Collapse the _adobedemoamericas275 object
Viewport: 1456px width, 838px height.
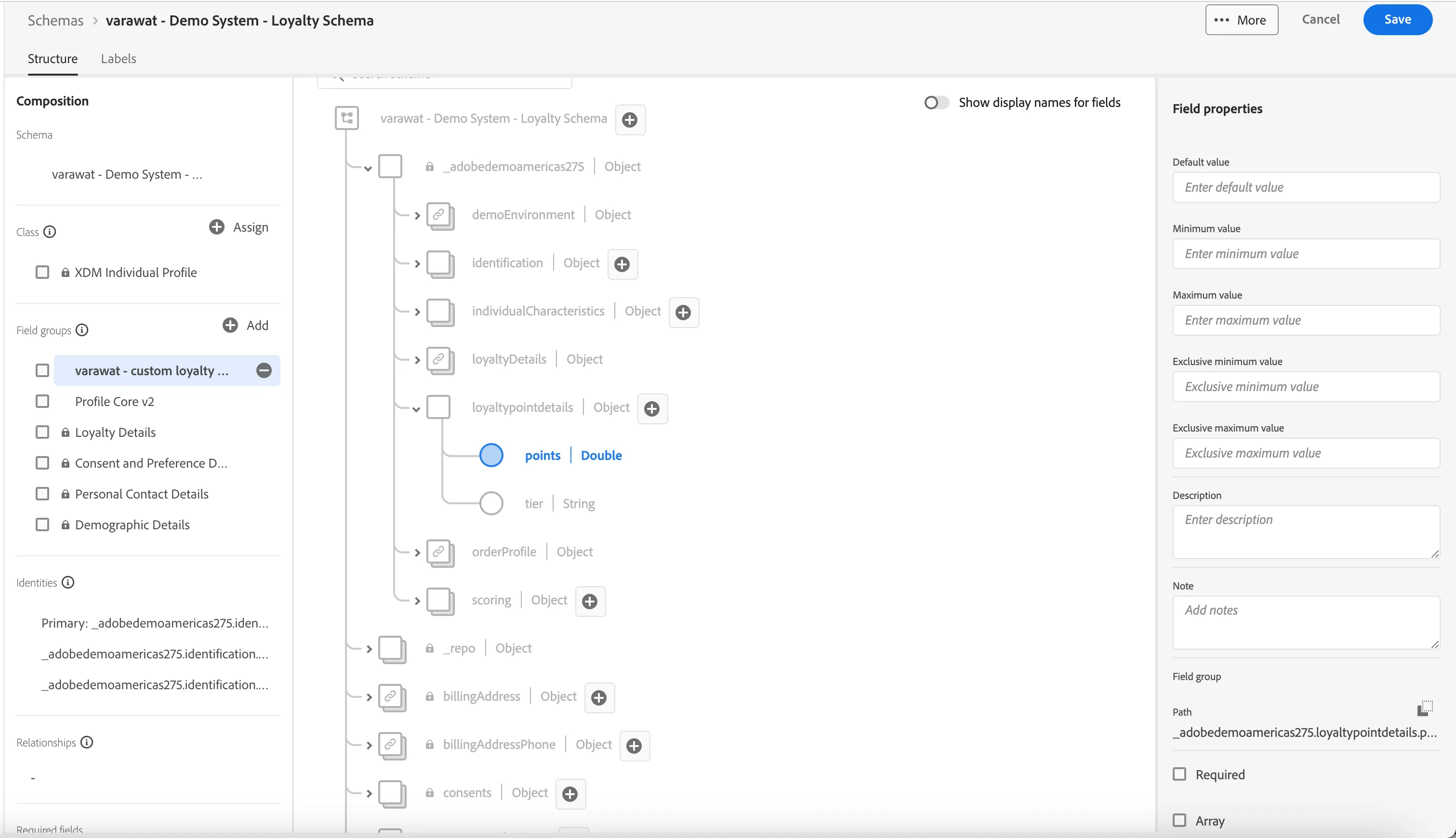[x=368, y=169]
